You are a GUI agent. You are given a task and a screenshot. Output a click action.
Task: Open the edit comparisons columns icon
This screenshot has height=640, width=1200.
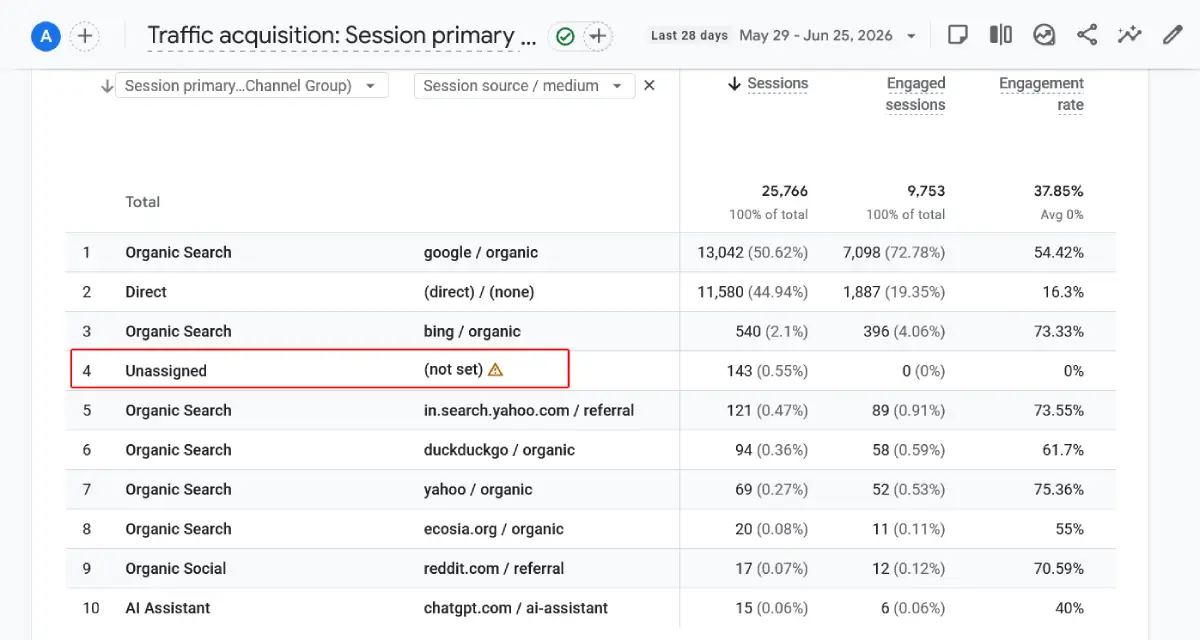1001,36
